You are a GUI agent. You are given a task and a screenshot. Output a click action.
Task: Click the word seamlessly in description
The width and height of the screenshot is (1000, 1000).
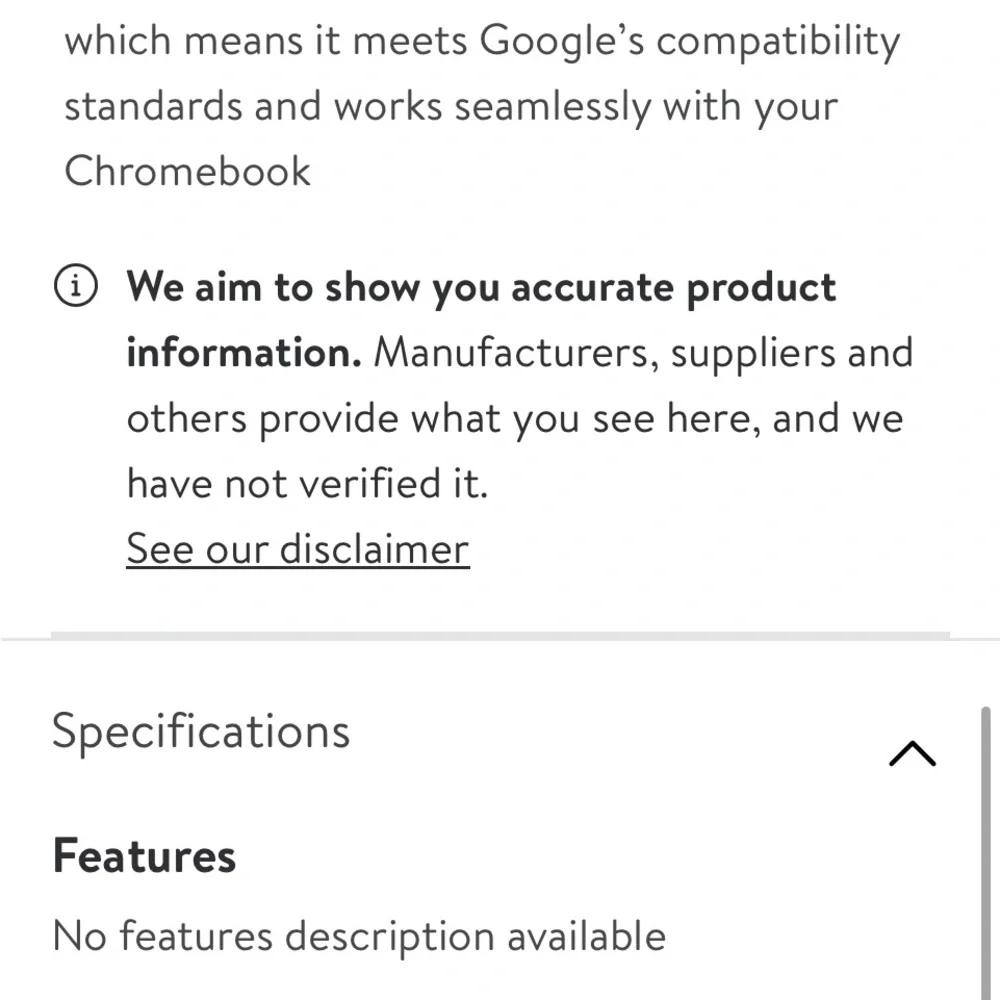pyautogui.click(x=552, y=107)
